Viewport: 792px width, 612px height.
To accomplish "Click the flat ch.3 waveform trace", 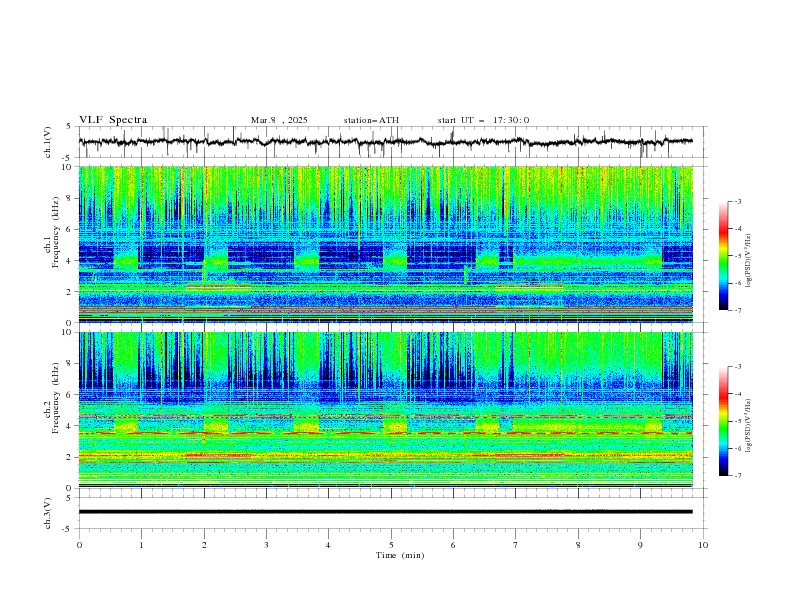I will pos(386,512).
